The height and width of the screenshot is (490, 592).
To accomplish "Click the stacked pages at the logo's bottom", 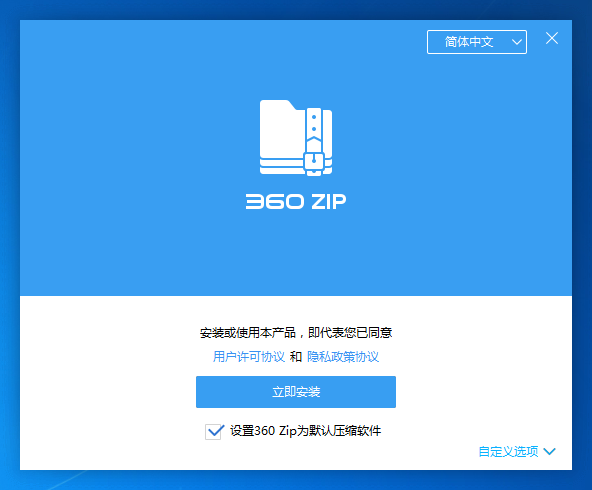I will pos(281,166).
